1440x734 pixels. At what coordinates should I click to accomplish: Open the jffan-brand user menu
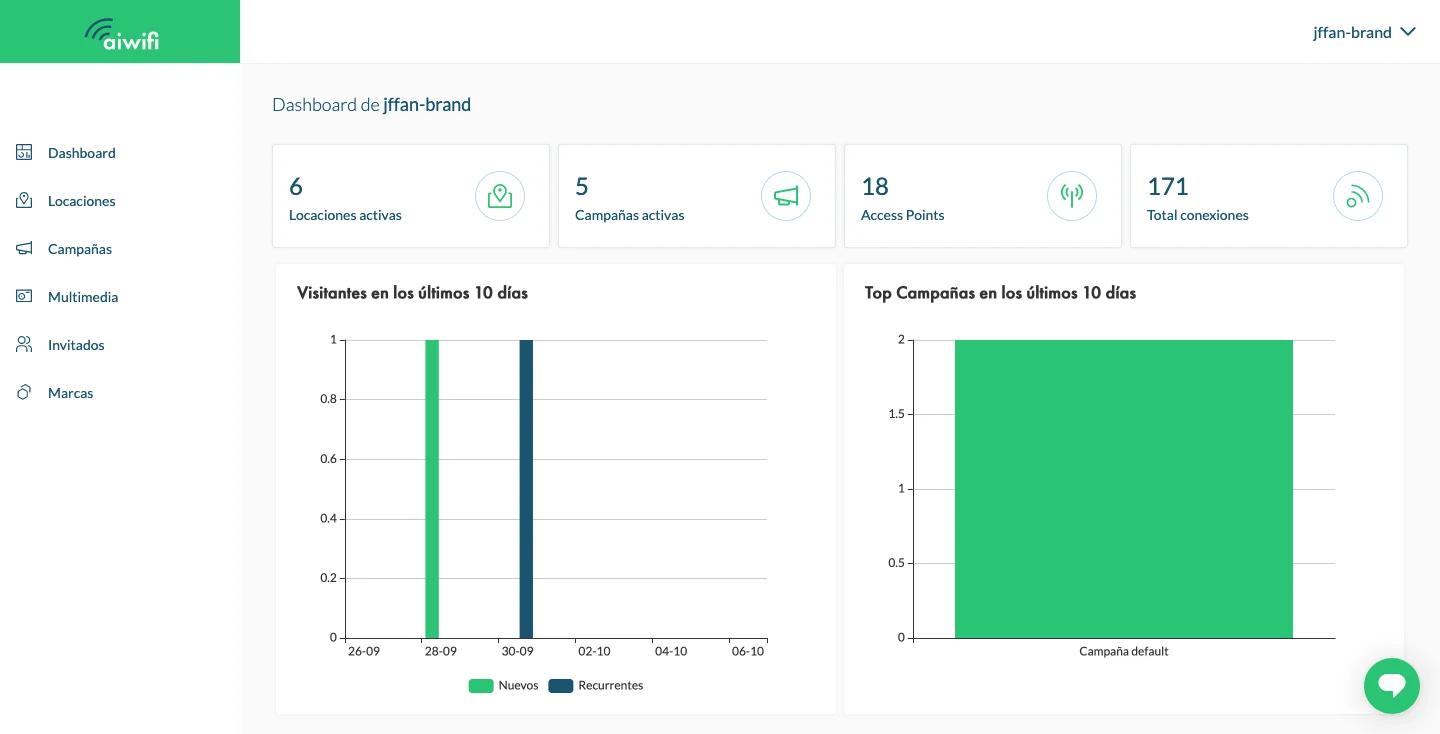click(1352, 32)
